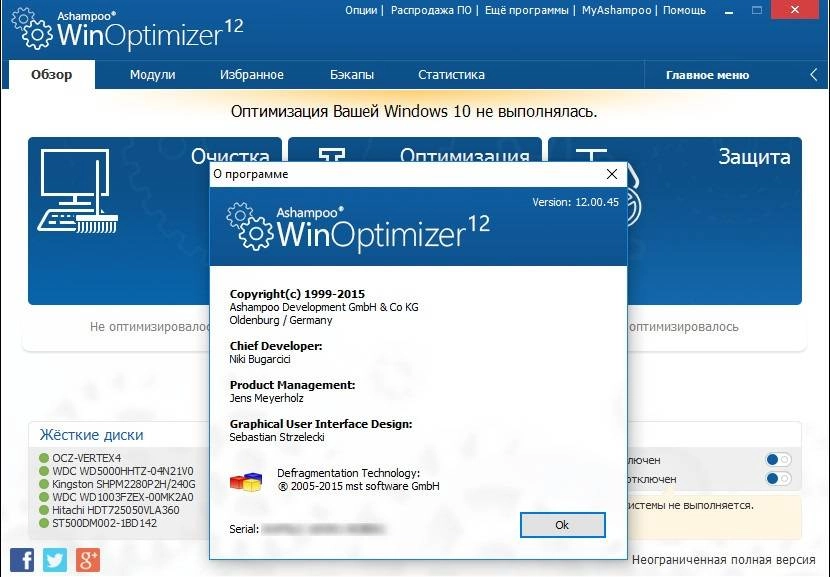This screenshot has height=577, width=830.
Task: Click the Ok button in About dialog
Action: pos(563,525)
